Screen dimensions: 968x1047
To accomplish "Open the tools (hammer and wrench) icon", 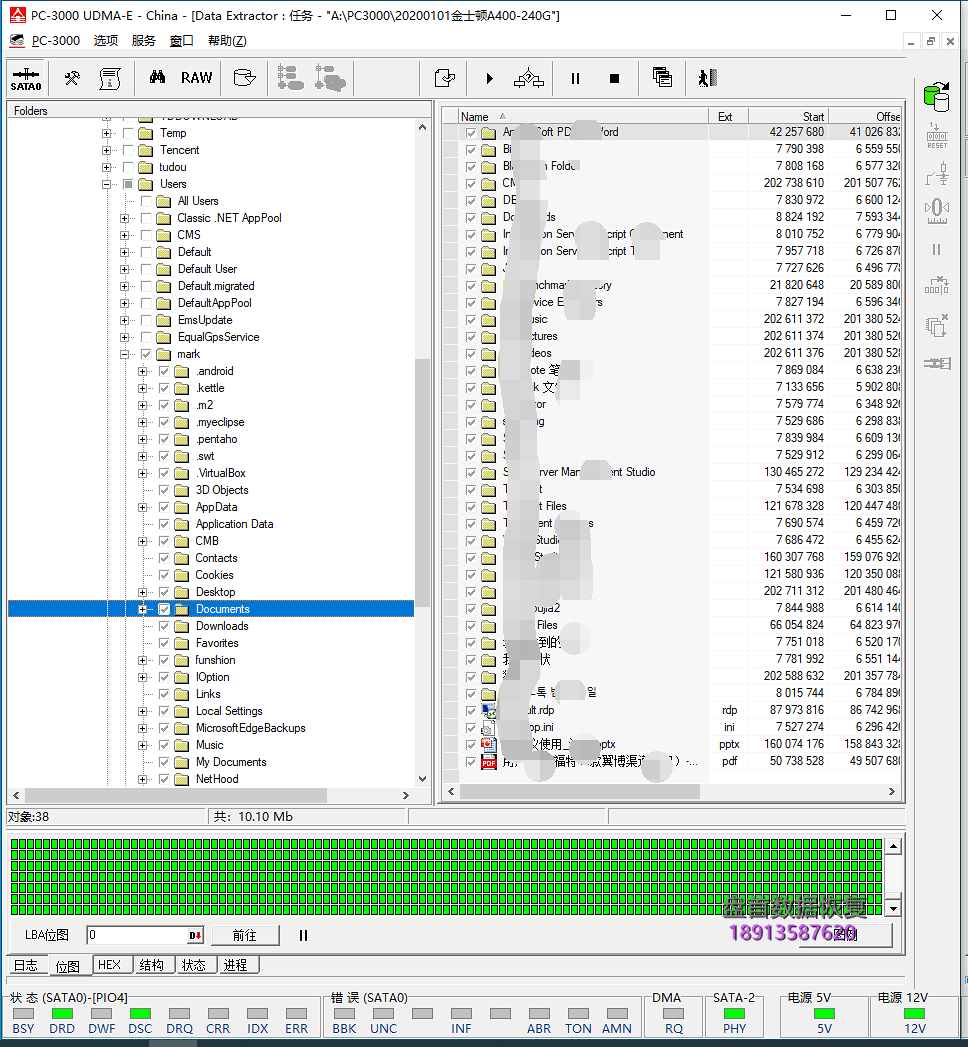I will click(x=72, y=78).
